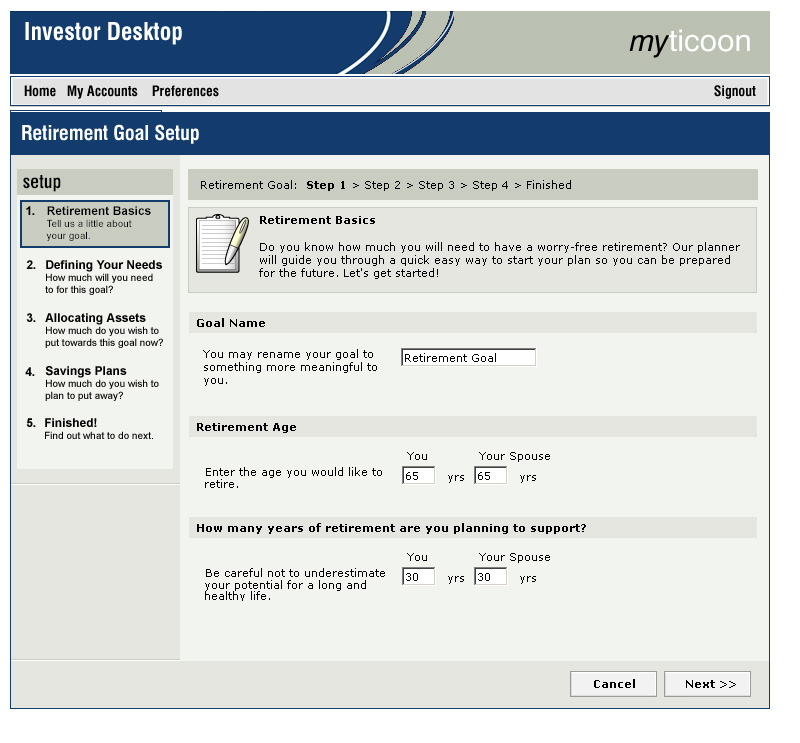Image resolution: width=800 pixels, height=743 pixels.
Task: Edit your retirement age field
Action: 418,476
